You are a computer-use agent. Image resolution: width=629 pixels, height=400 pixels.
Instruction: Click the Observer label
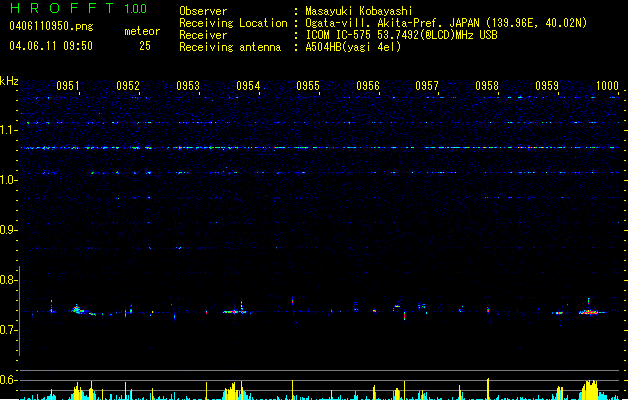[203, 11]
